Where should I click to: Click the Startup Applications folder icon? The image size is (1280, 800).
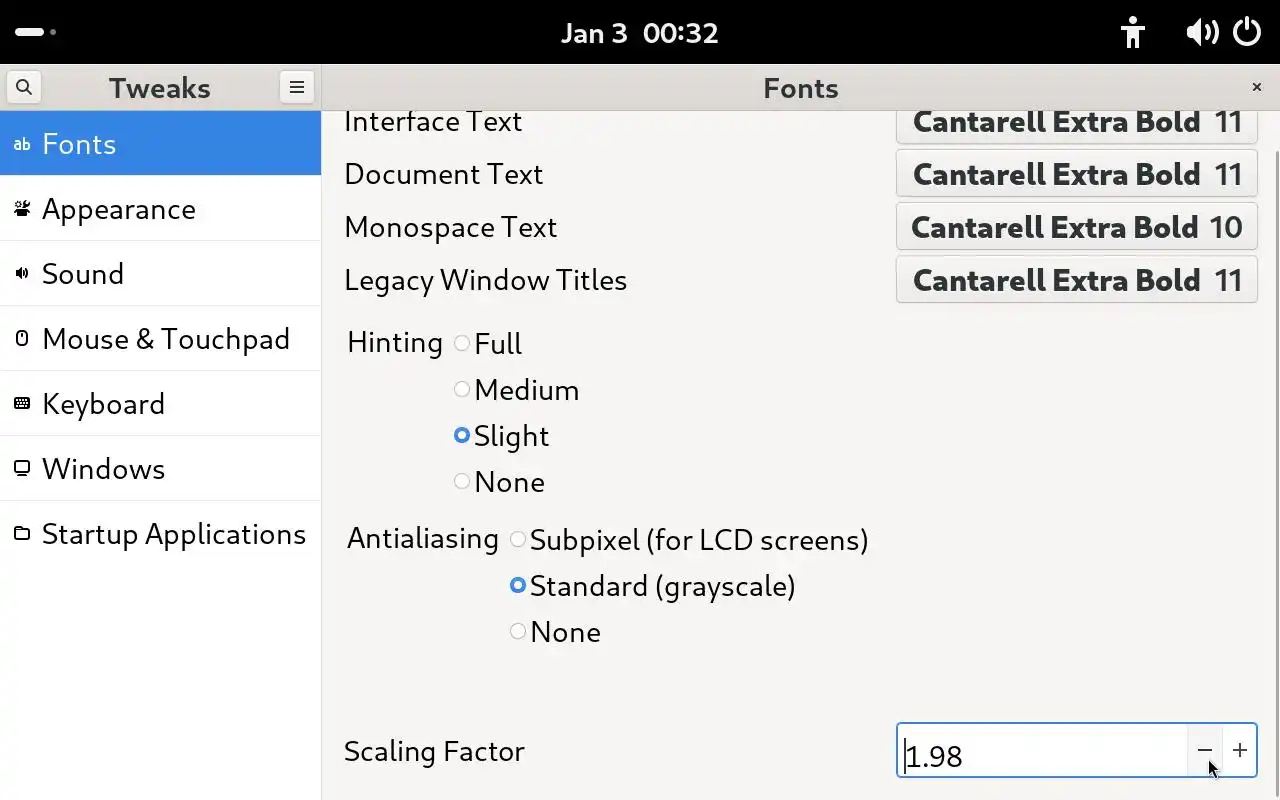(x=22, y=534)
